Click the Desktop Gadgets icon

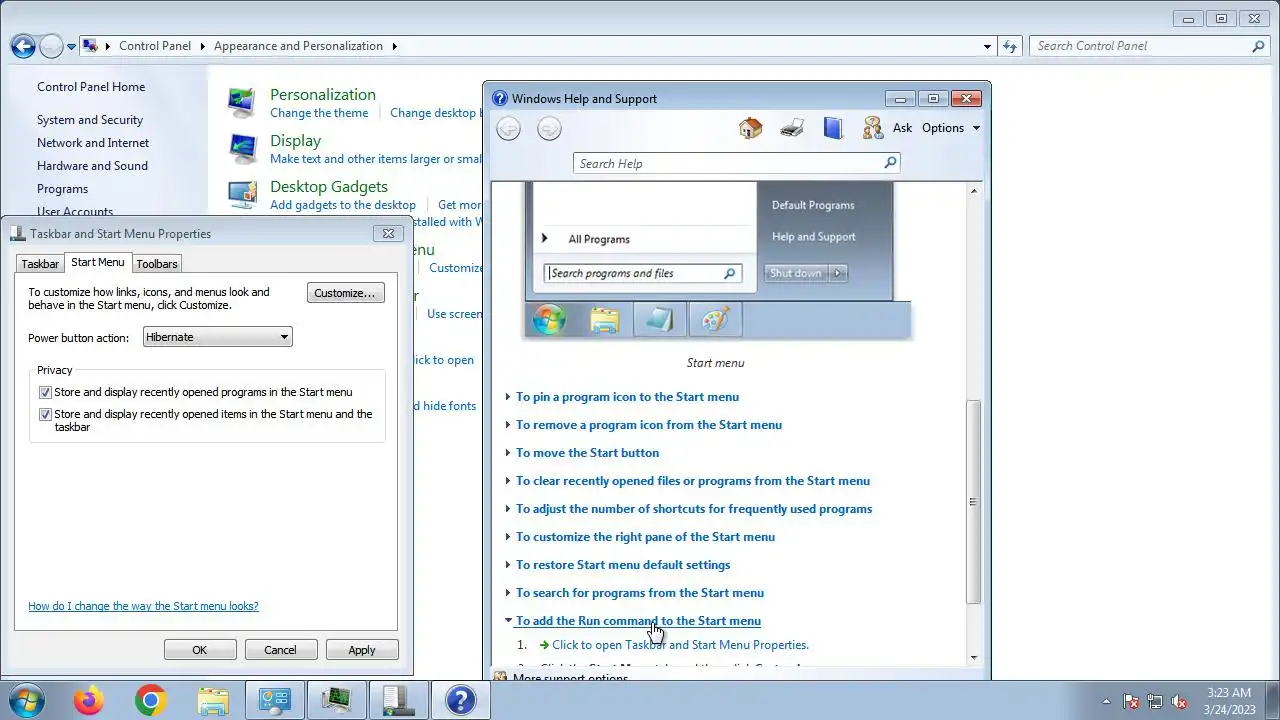tap(242, 194)
